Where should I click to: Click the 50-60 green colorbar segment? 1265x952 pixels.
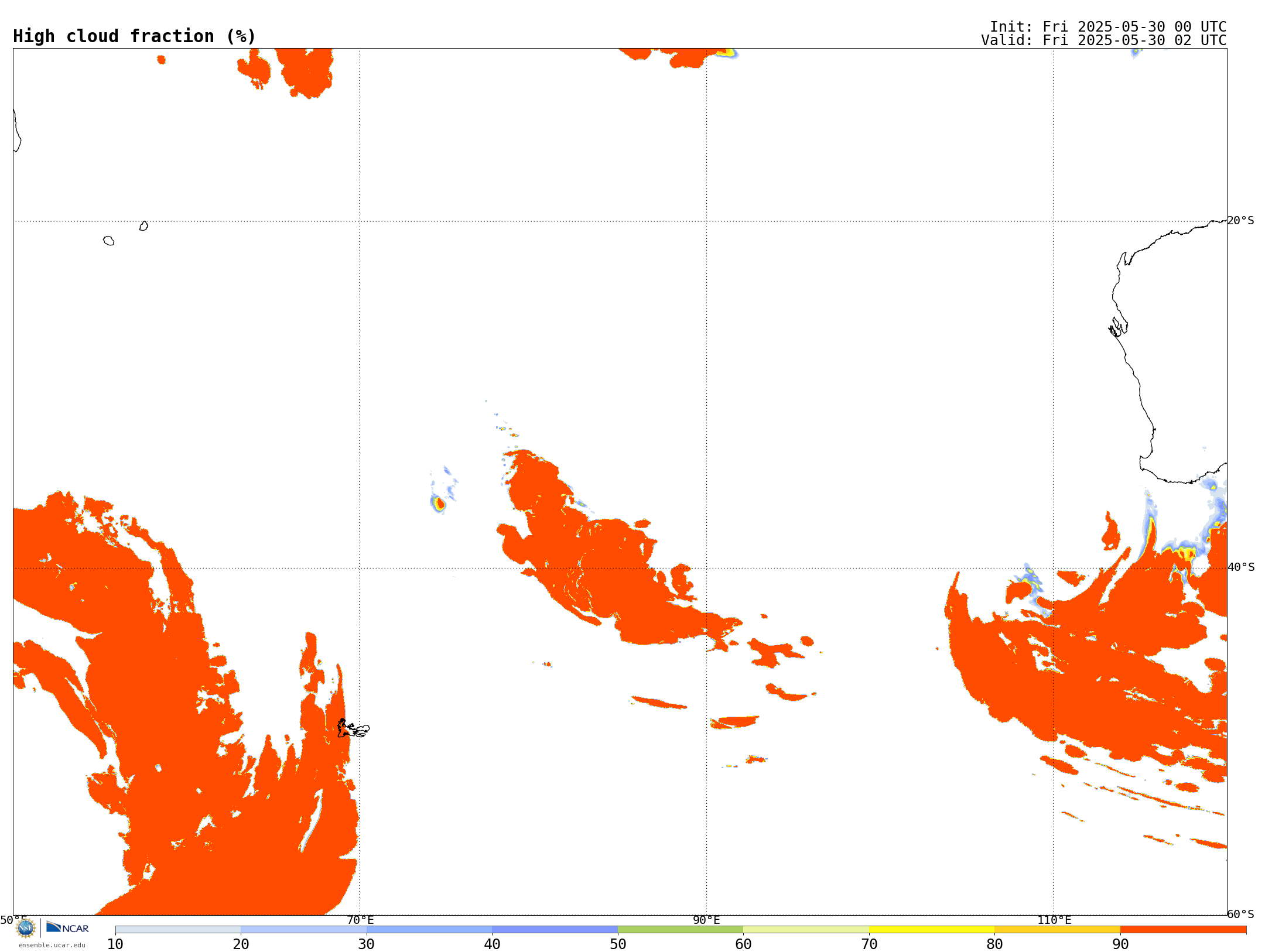pyautogui.click(x=681, y=929)
